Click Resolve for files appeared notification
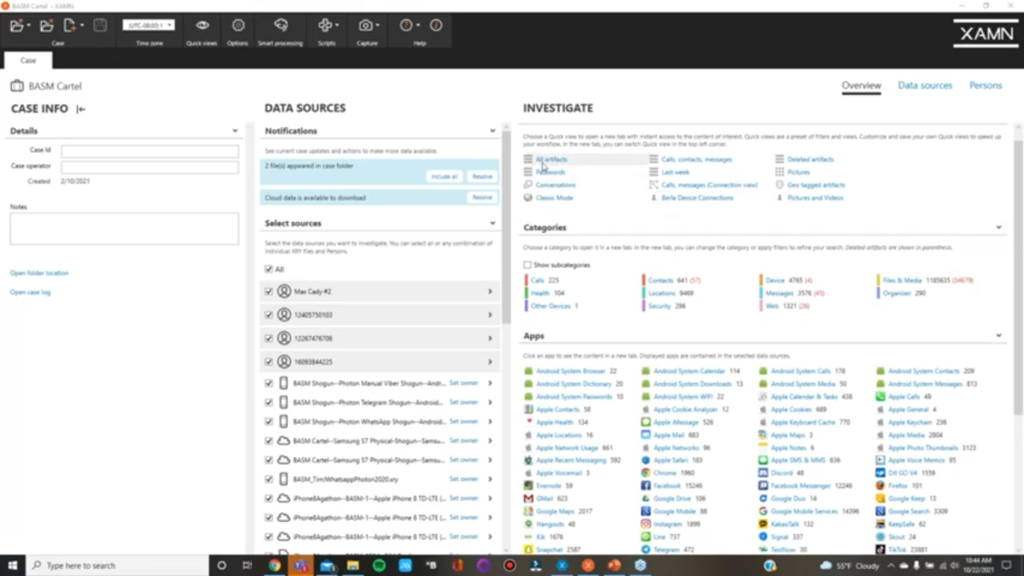This screenshot has width=1024, height=576. 482,176
